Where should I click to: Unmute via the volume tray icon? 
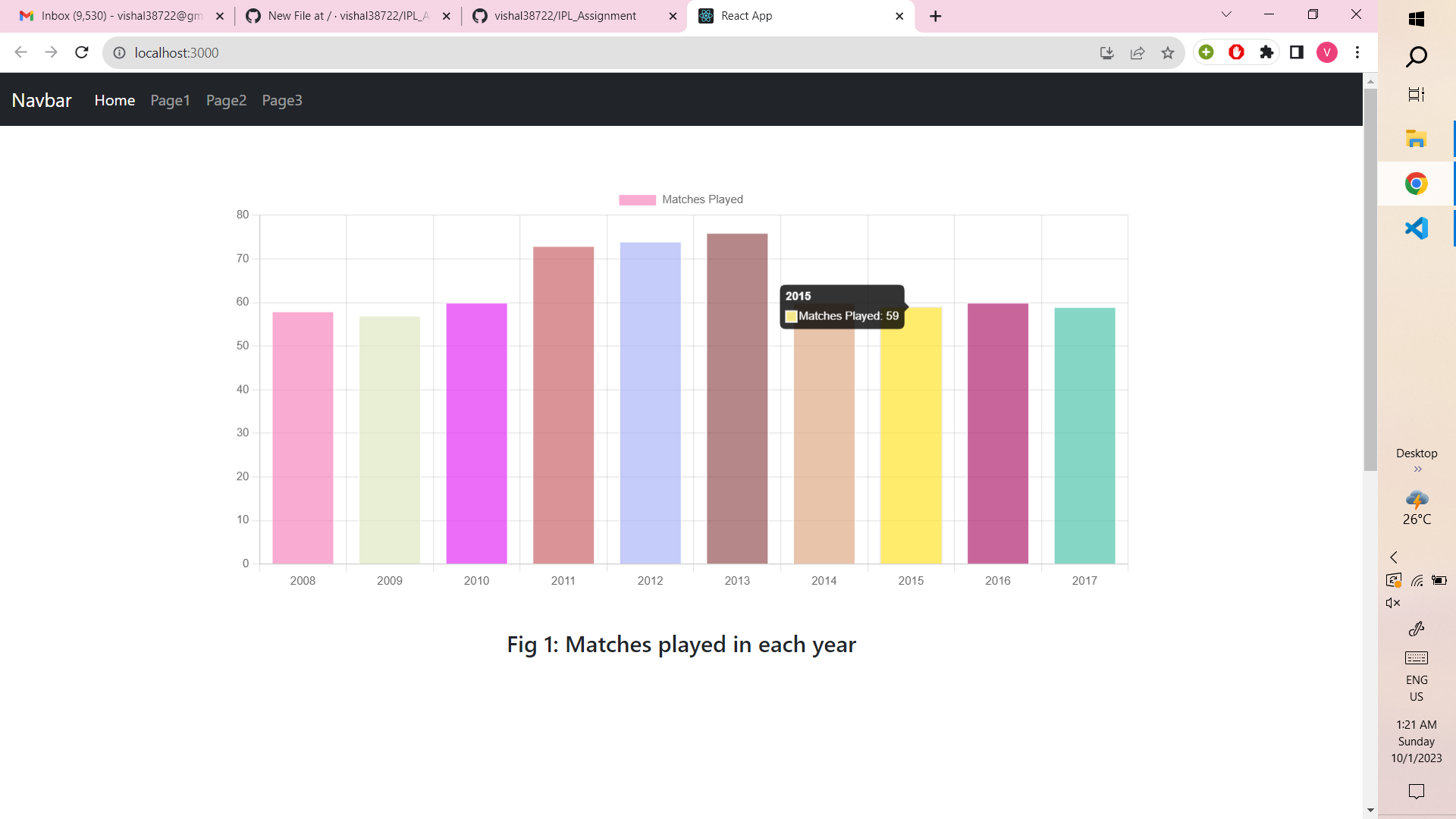tap(1393, 604)
